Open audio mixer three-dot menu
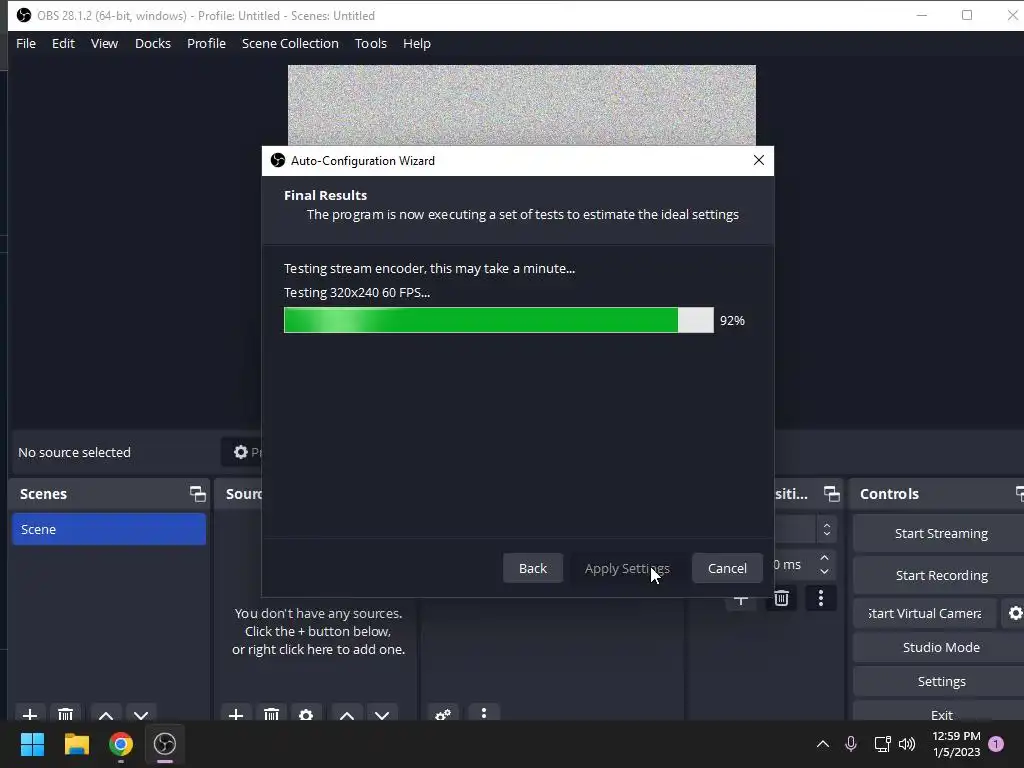Viewport: 1024px width, 768px height. 484,714
